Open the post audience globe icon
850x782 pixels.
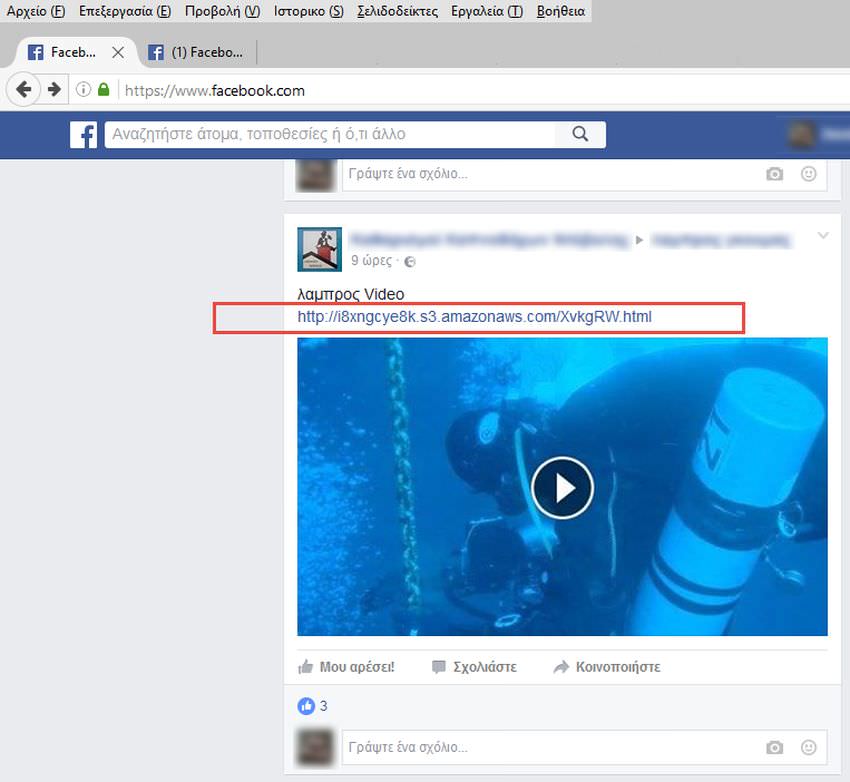tap(410, 262)
